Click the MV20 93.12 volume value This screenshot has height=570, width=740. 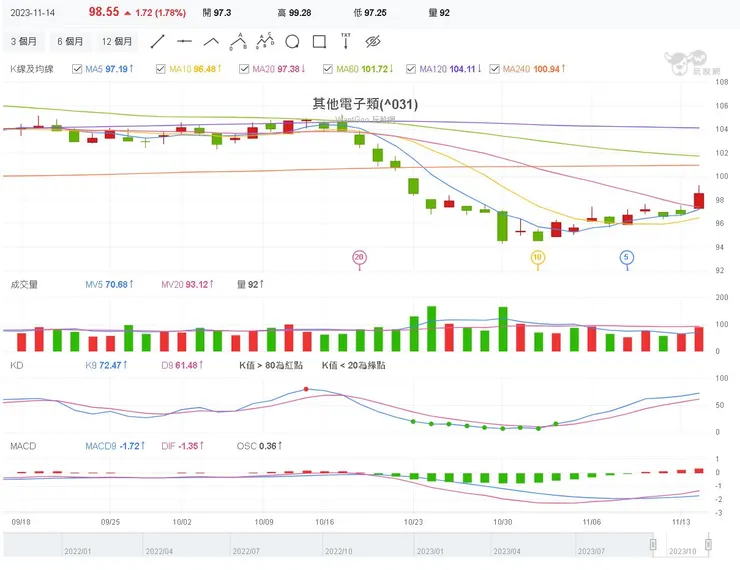187,285
